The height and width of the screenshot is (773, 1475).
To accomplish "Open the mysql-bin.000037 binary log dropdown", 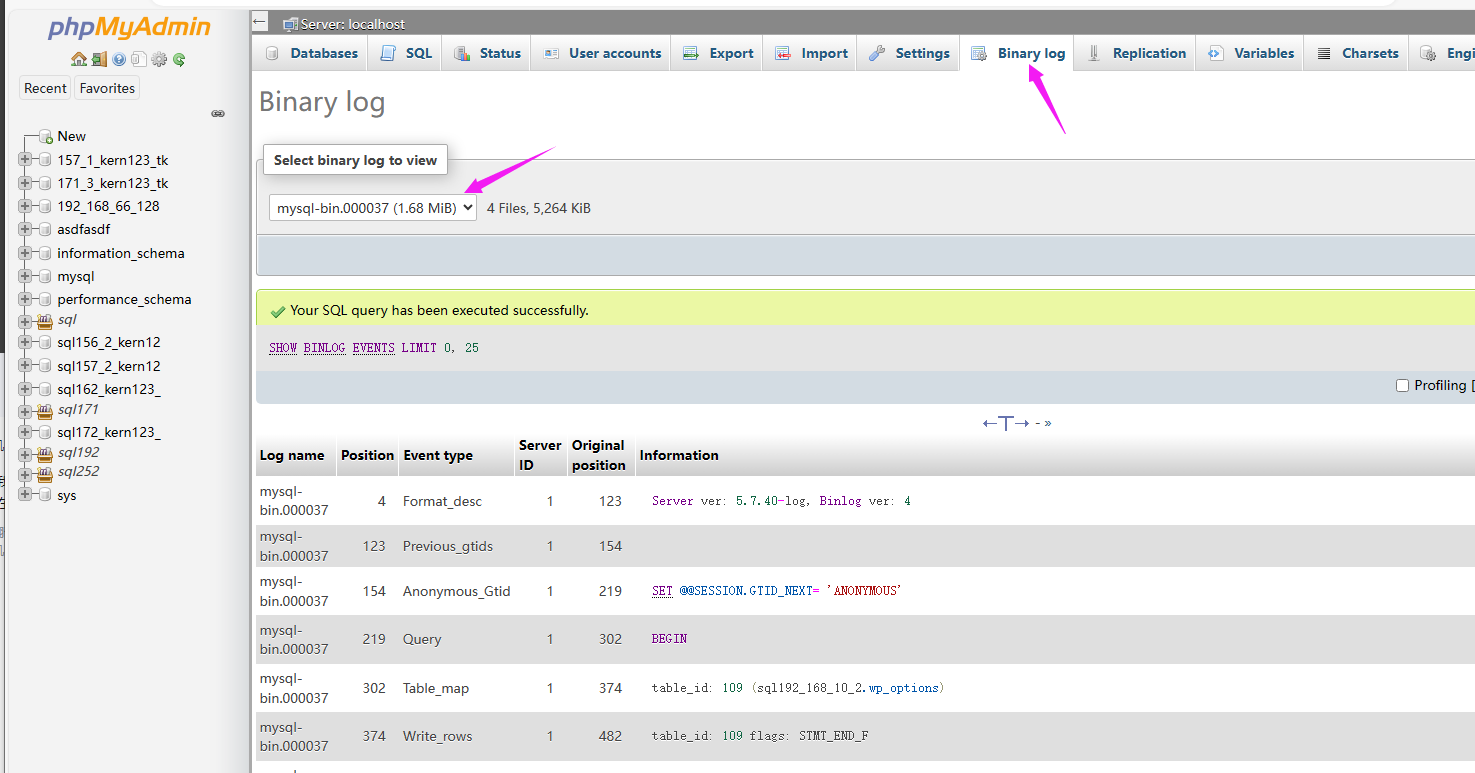I will [x=373, y=208].
